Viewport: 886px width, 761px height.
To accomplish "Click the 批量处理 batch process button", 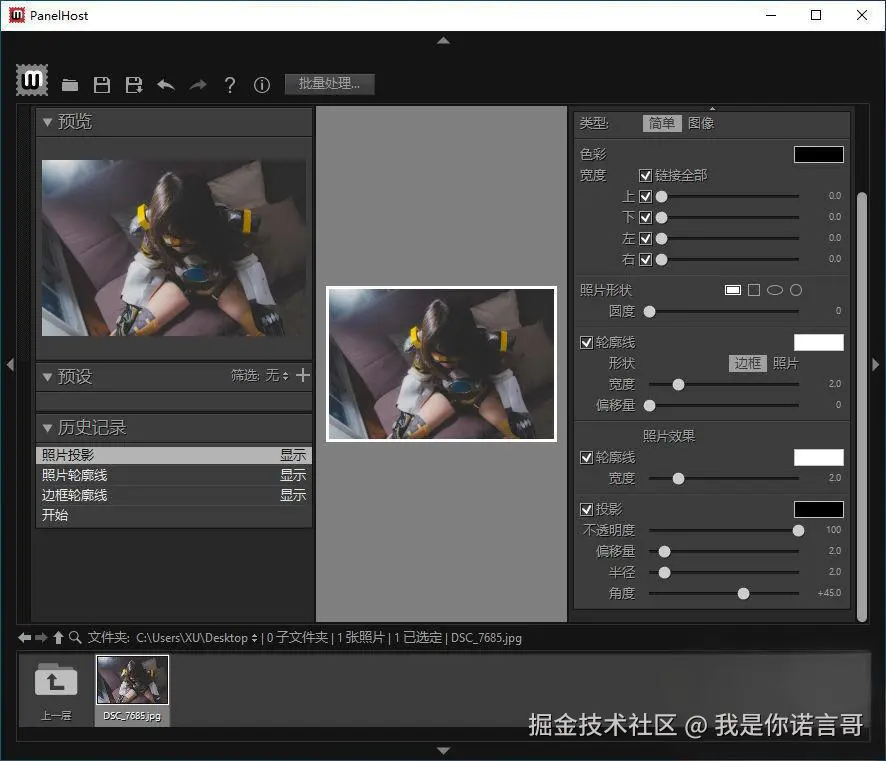I will (x=329, y=84).
